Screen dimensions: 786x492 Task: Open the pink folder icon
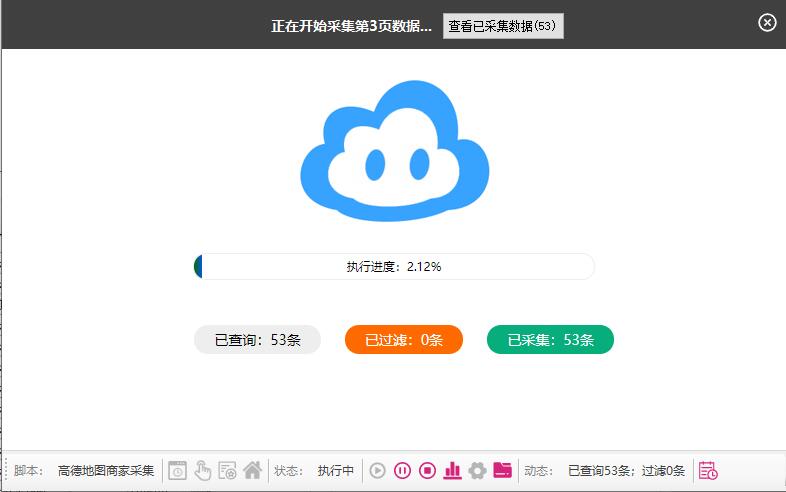(502, 470)
